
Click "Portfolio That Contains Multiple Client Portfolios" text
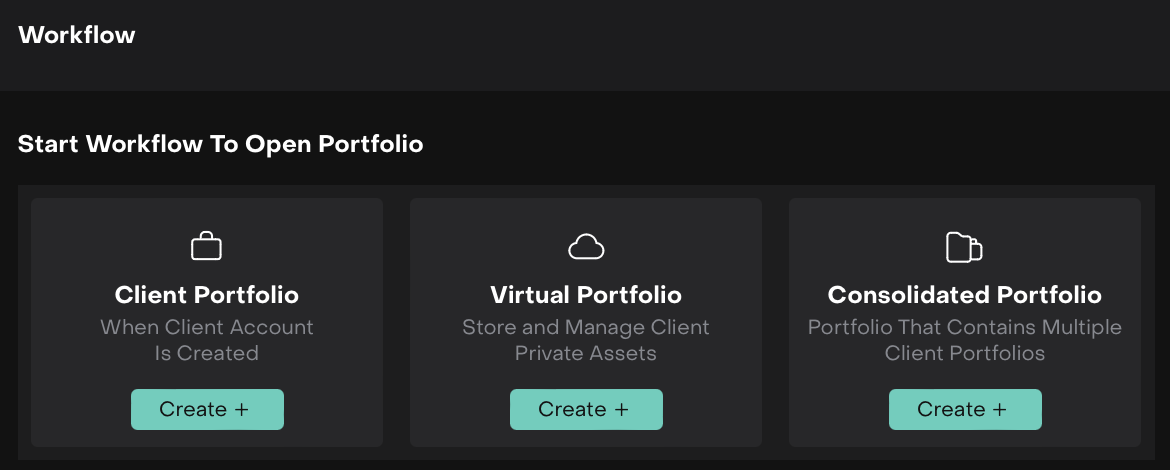point(965,340)
